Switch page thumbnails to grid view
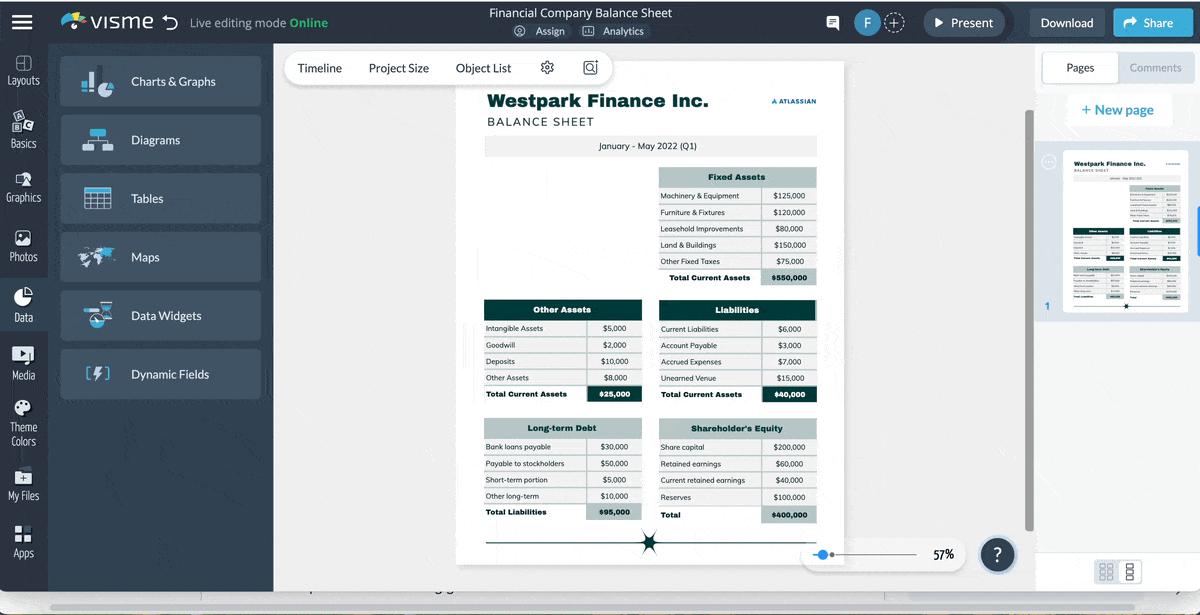 (x=1106, y=572)
